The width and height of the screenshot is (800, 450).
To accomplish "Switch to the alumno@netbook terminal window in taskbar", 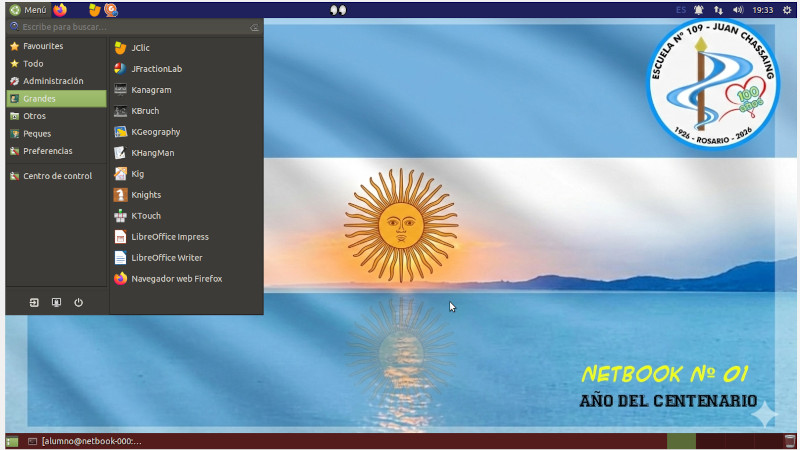I will (85, 441).
